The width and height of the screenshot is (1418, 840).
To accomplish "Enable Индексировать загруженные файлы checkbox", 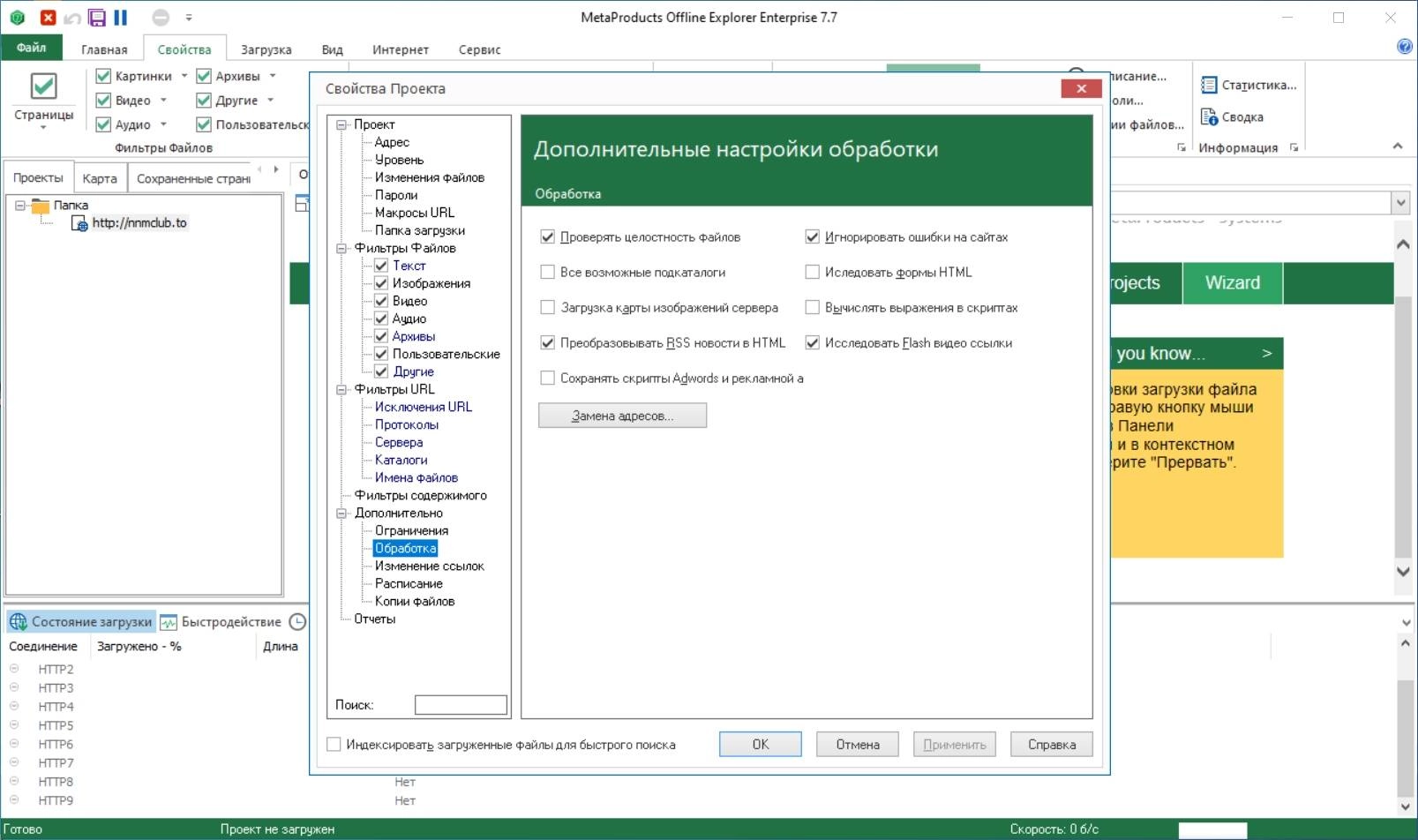I will click(334, 744).
